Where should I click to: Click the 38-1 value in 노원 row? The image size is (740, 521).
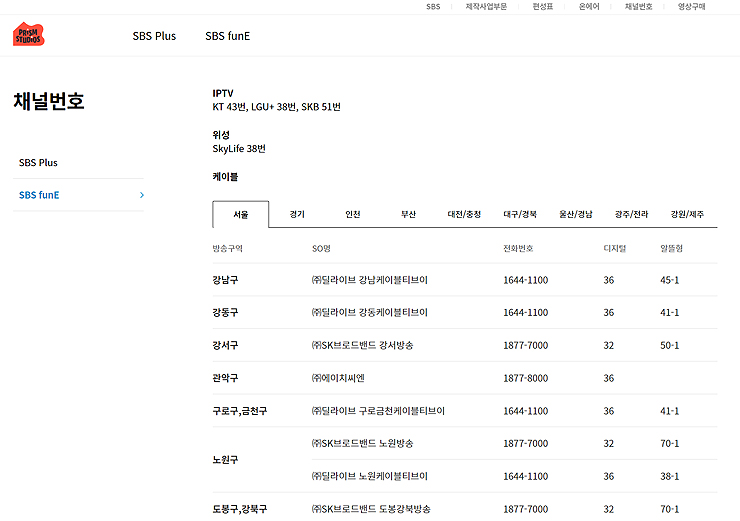[x=669, y=476]
